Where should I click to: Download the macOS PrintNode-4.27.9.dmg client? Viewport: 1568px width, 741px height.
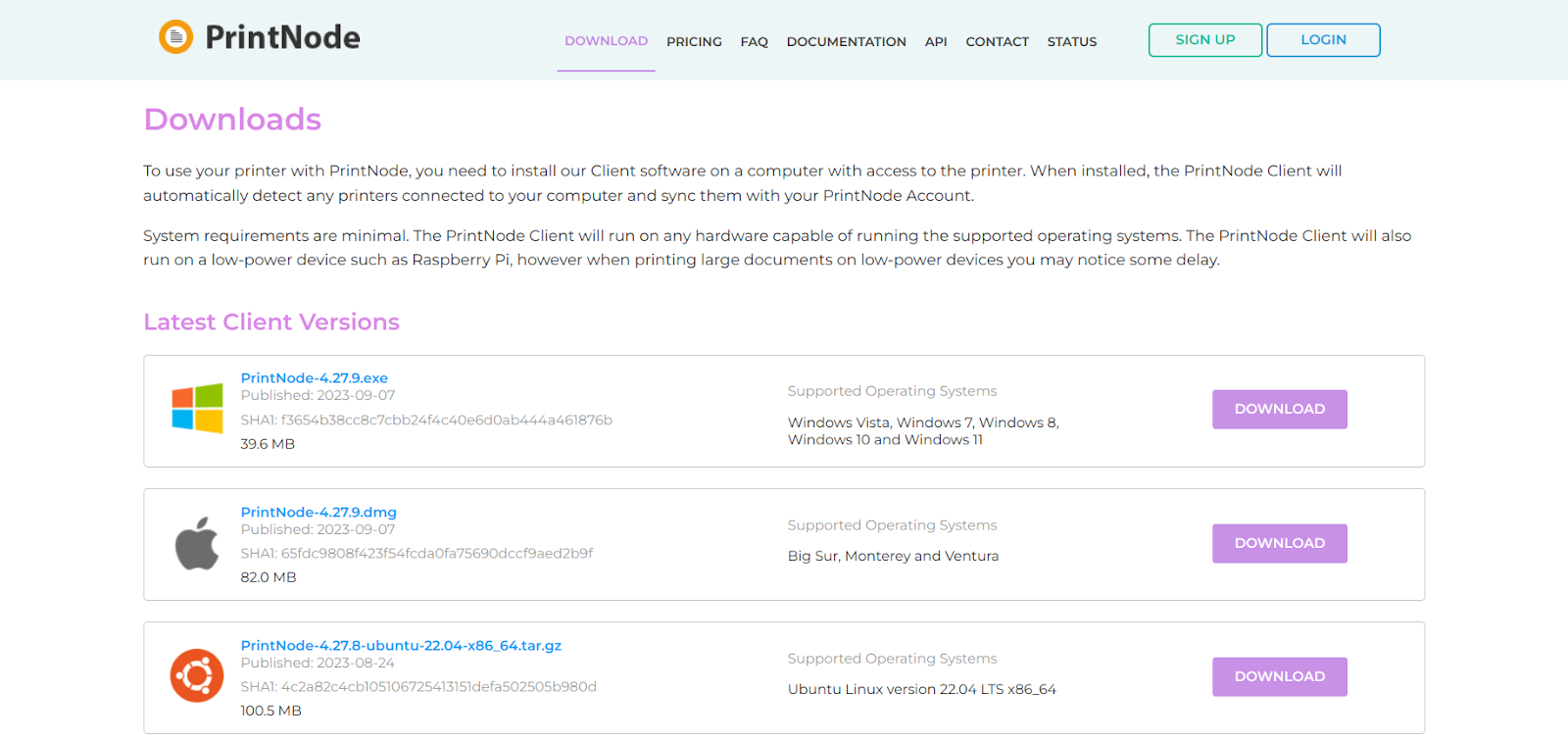coord(1280,543)
